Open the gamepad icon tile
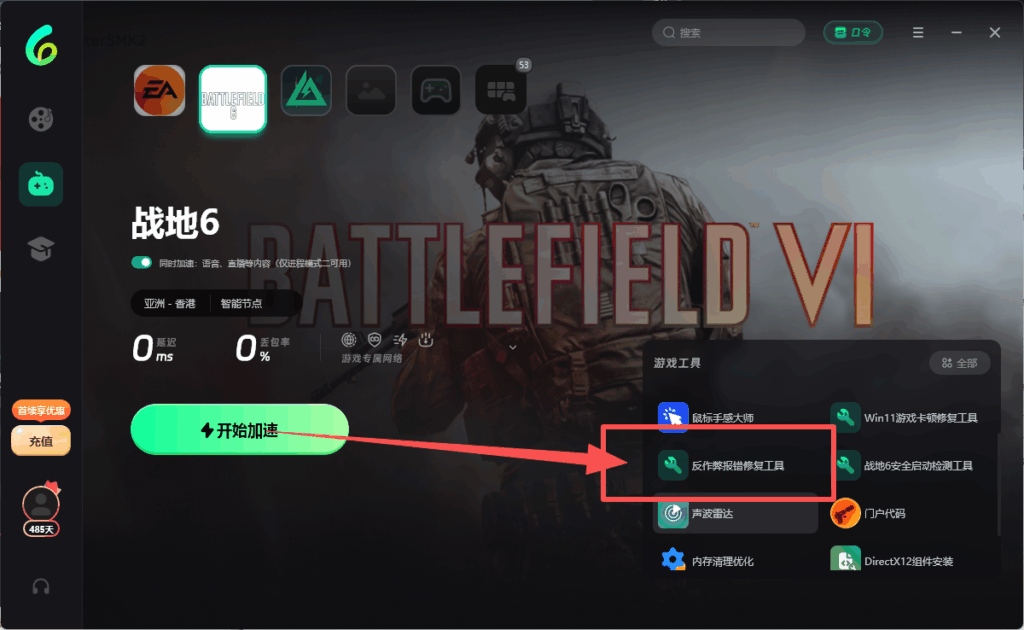This screenshot has height=630, width=1024. [436, 90]
